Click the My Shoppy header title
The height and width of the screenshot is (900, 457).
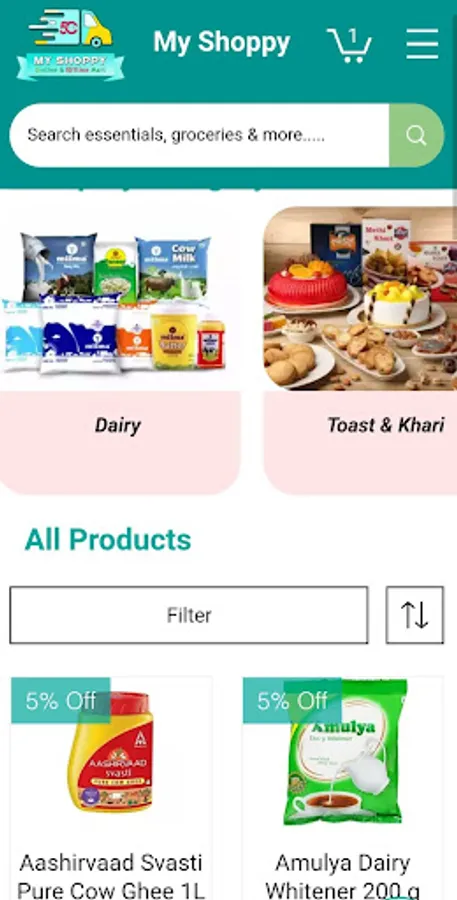point(222,43)
